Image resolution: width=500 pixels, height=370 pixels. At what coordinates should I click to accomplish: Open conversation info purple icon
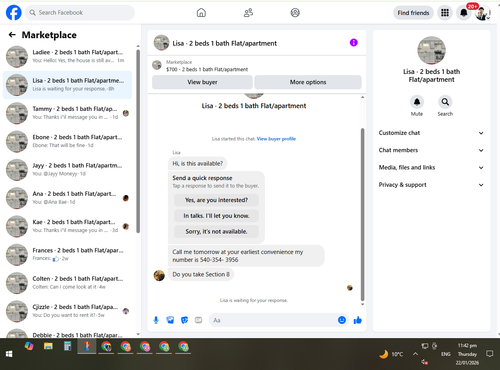(x=354, y=43)
